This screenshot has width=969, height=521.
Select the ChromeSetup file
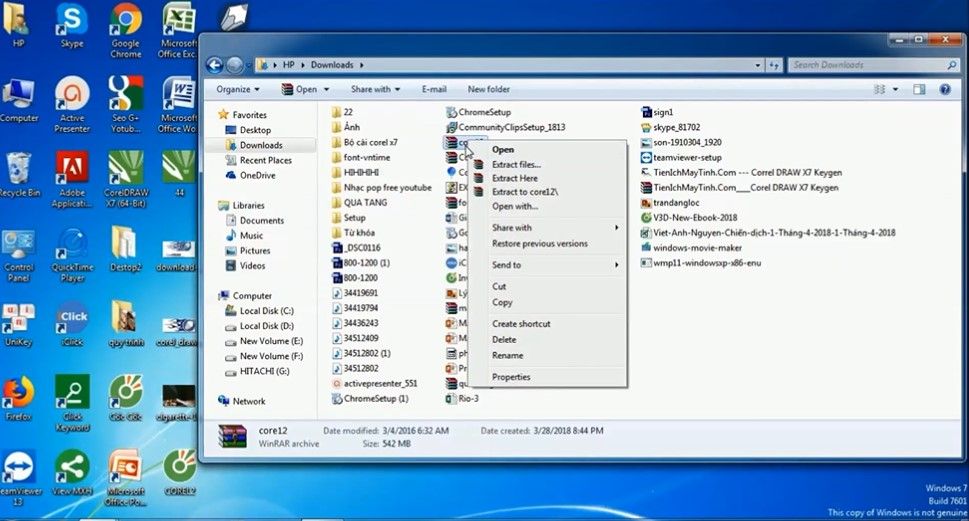click(478, 112)
